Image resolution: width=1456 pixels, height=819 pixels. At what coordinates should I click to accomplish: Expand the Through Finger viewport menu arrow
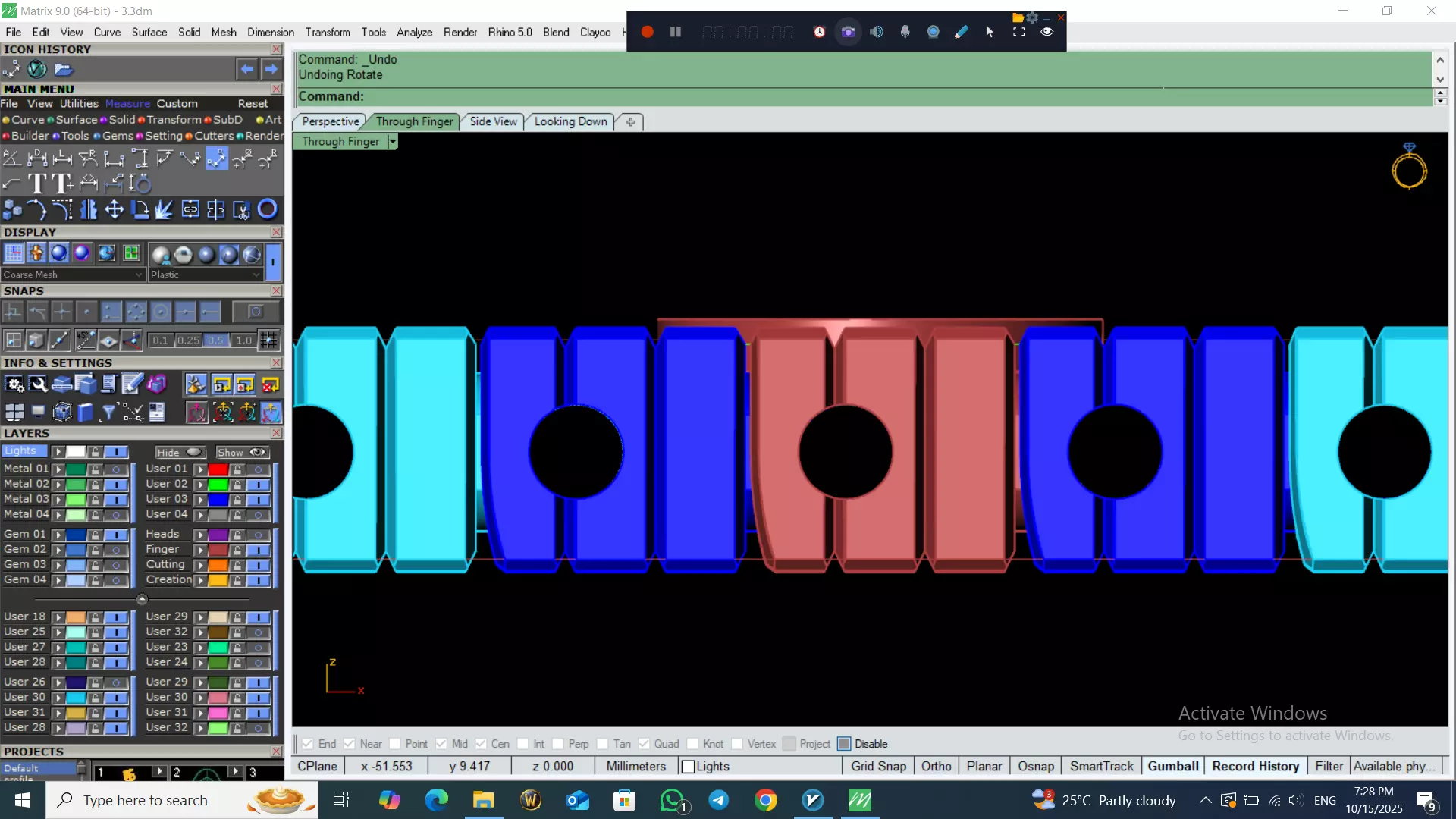point(392,142)
